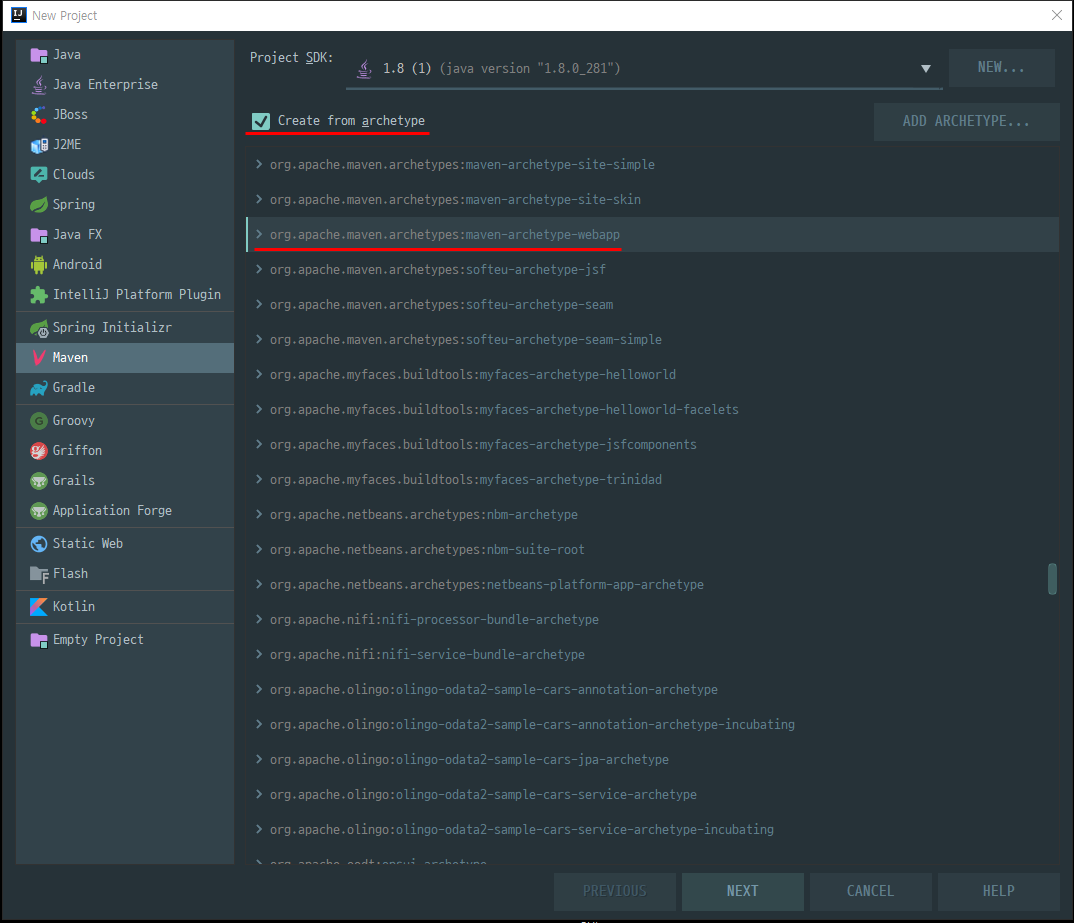Click the Application Forge icon
Screen dimensions: 1074x923
tap(39, 511)
